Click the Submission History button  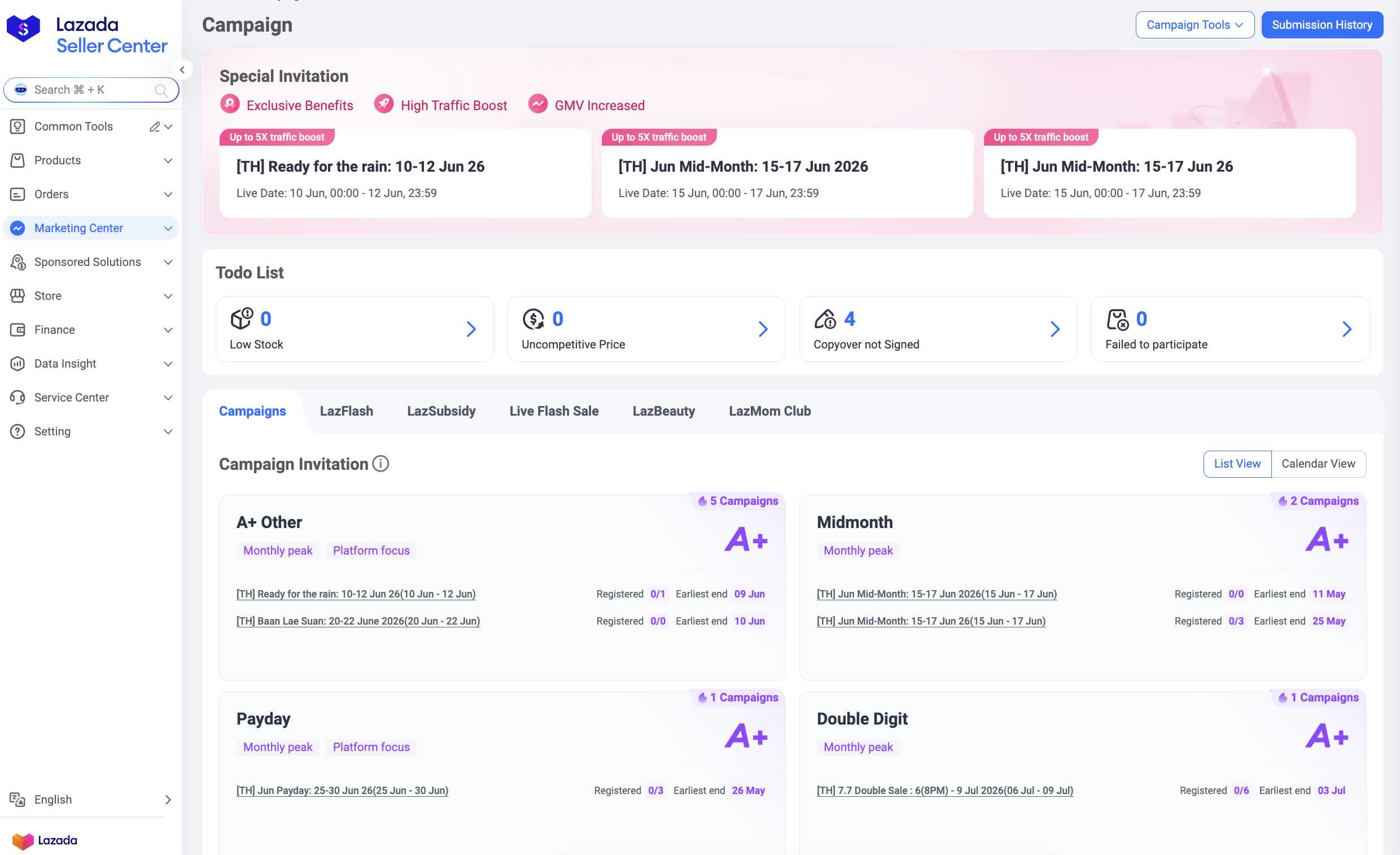(x=1322, y=25)
